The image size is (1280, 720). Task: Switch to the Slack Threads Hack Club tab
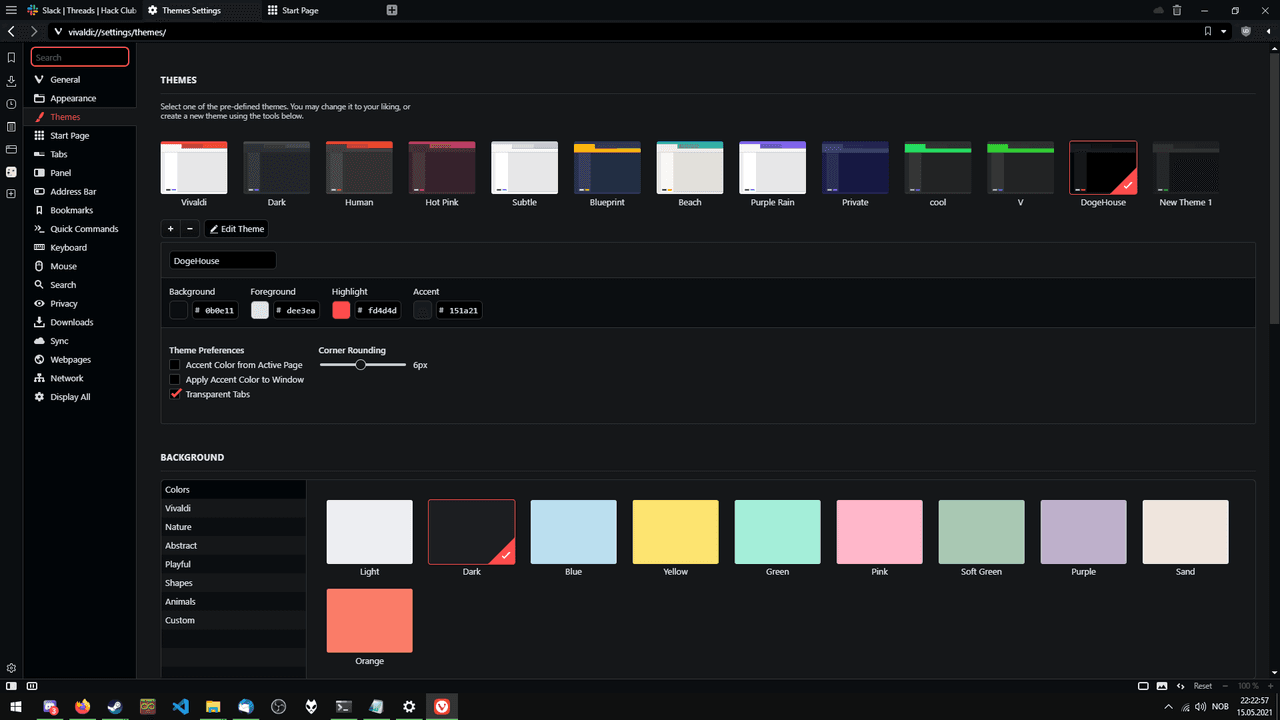(81, 10)
